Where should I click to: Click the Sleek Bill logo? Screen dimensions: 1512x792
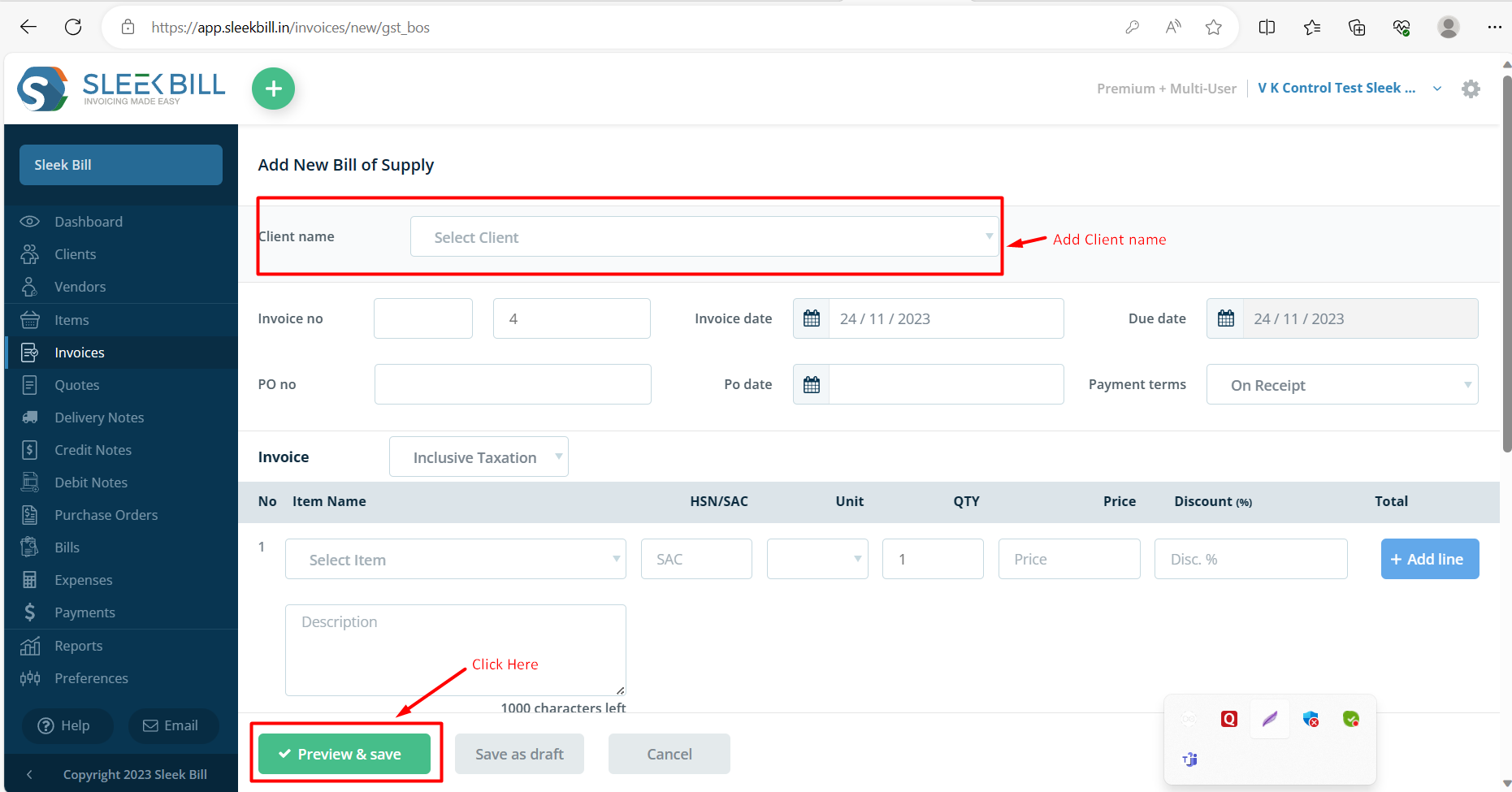coord(122,89)
